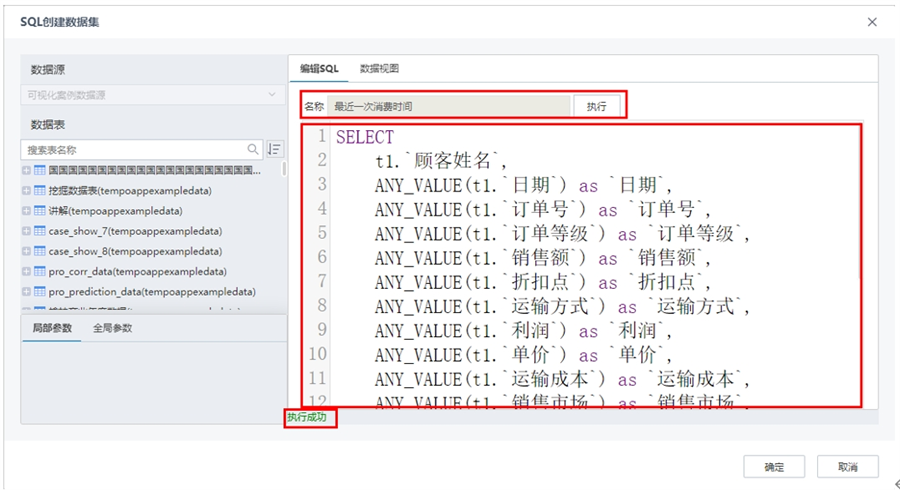This screenshot has height=490, width=900.
Task: Click table icon of 讲解 table
Action: click(x=40, y=211)
